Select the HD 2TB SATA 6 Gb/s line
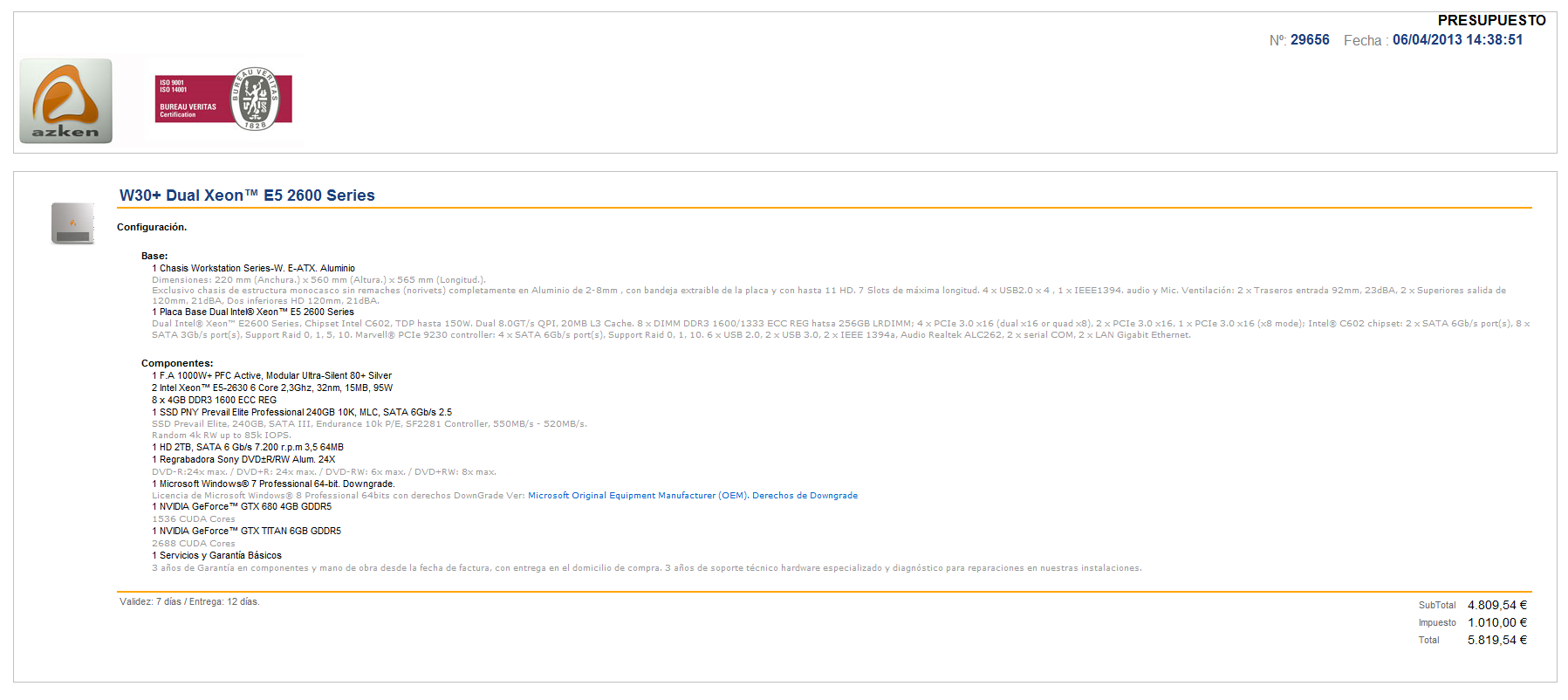Screen dimensions: 1568x700 248,447
